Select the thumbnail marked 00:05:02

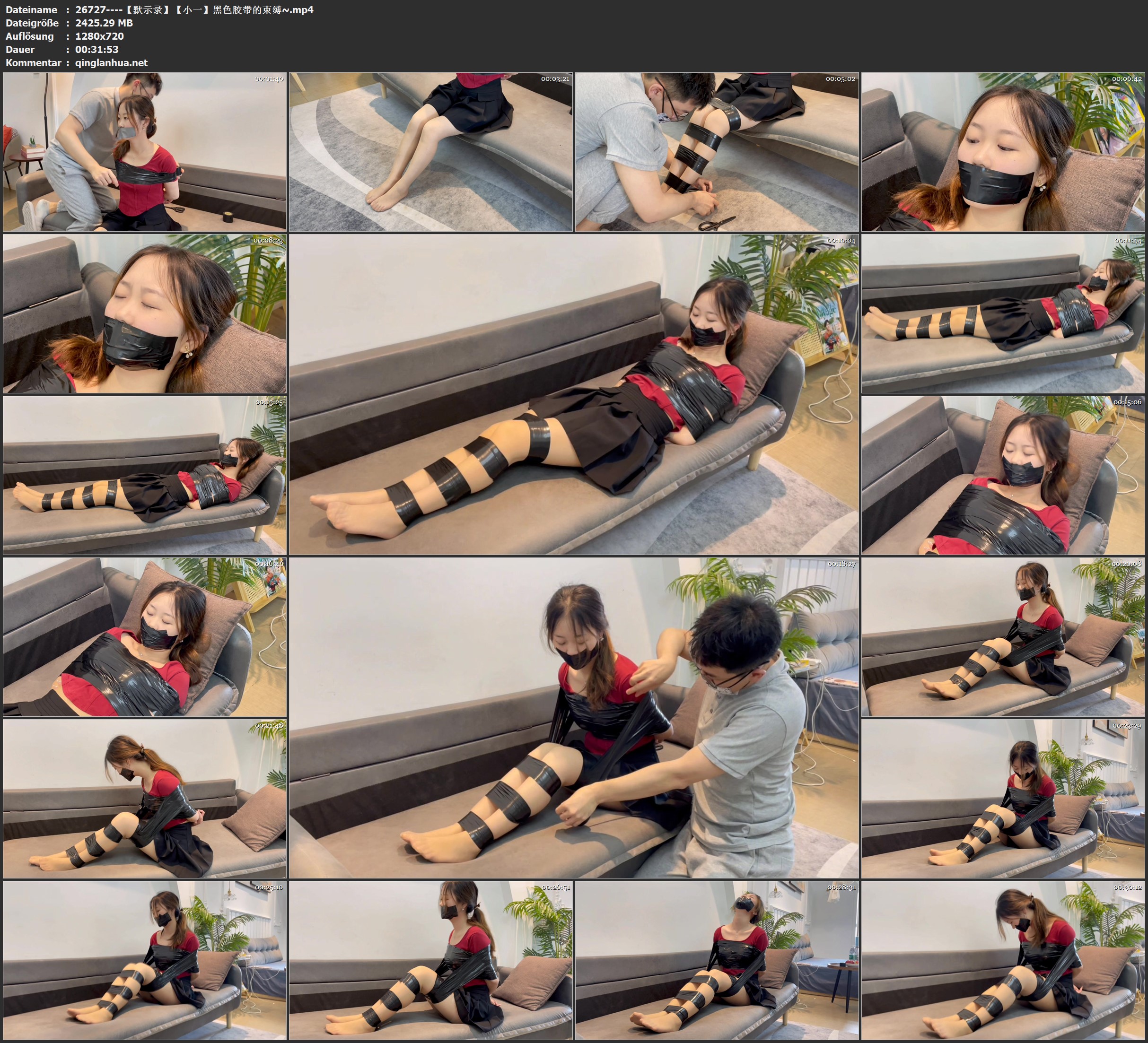click(716, 151)
